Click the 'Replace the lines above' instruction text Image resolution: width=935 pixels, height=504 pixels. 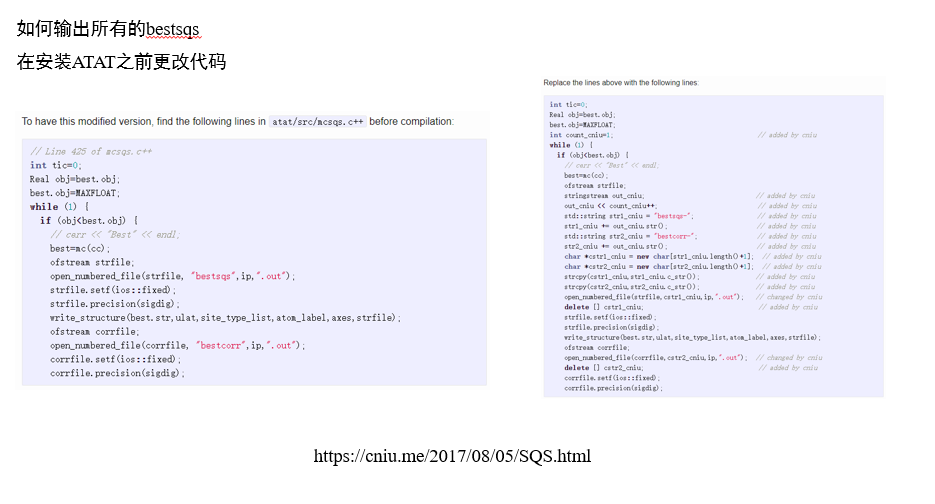(621, 82)
